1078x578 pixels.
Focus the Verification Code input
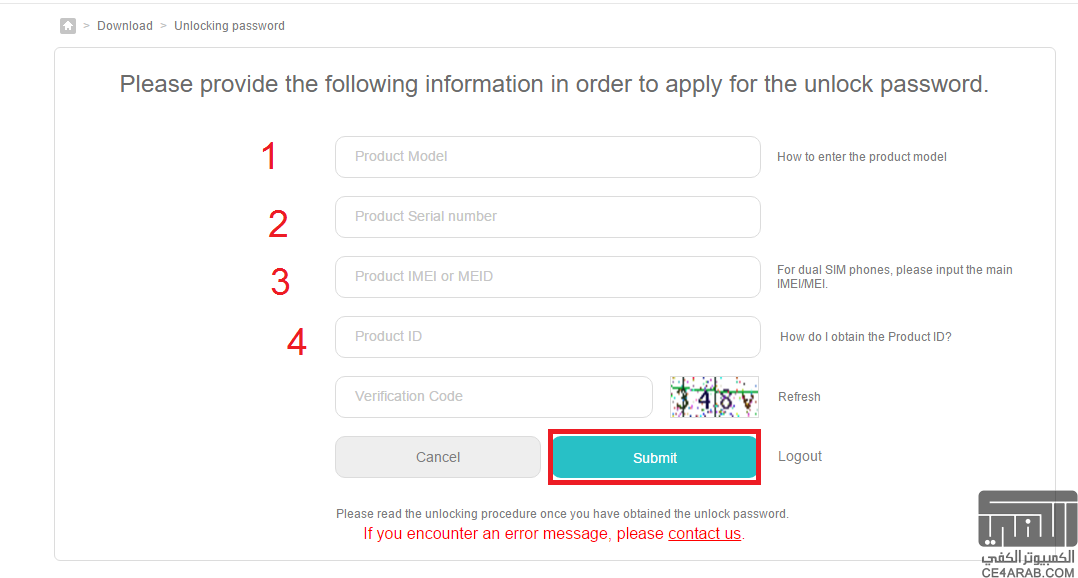pyautogui.click(x=494, y=397)
